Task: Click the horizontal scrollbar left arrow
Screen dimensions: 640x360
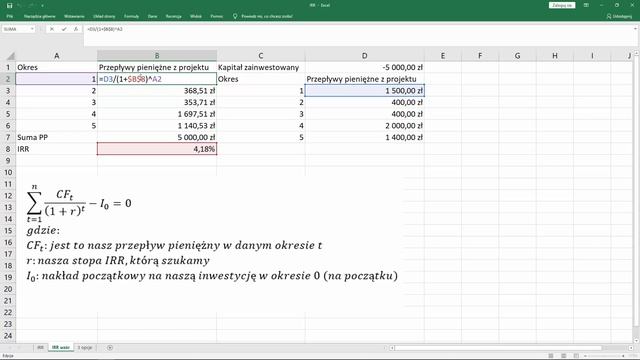Action: tap(392, 348)
